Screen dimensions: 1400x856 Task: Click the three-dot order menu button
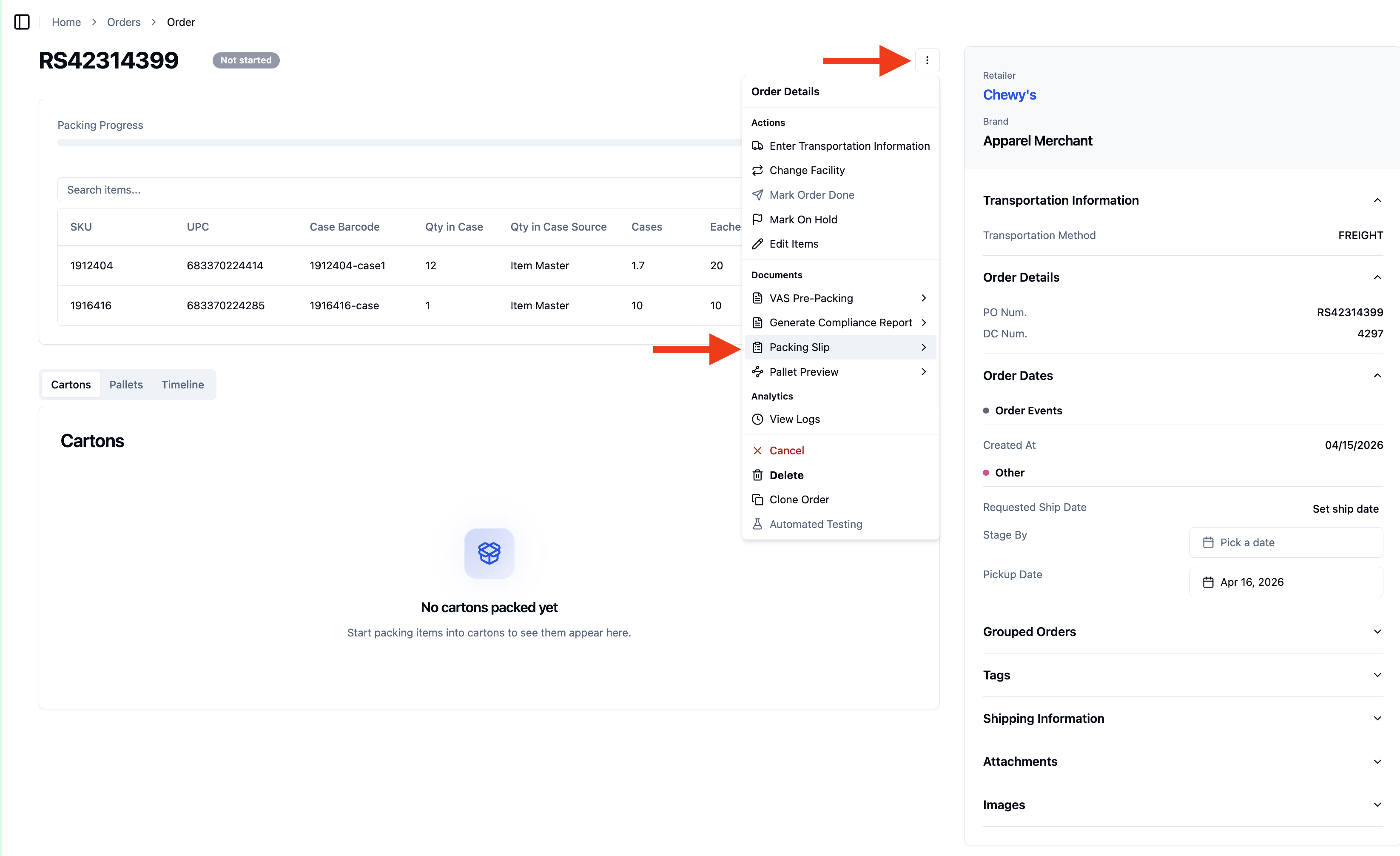pos(927,60)
